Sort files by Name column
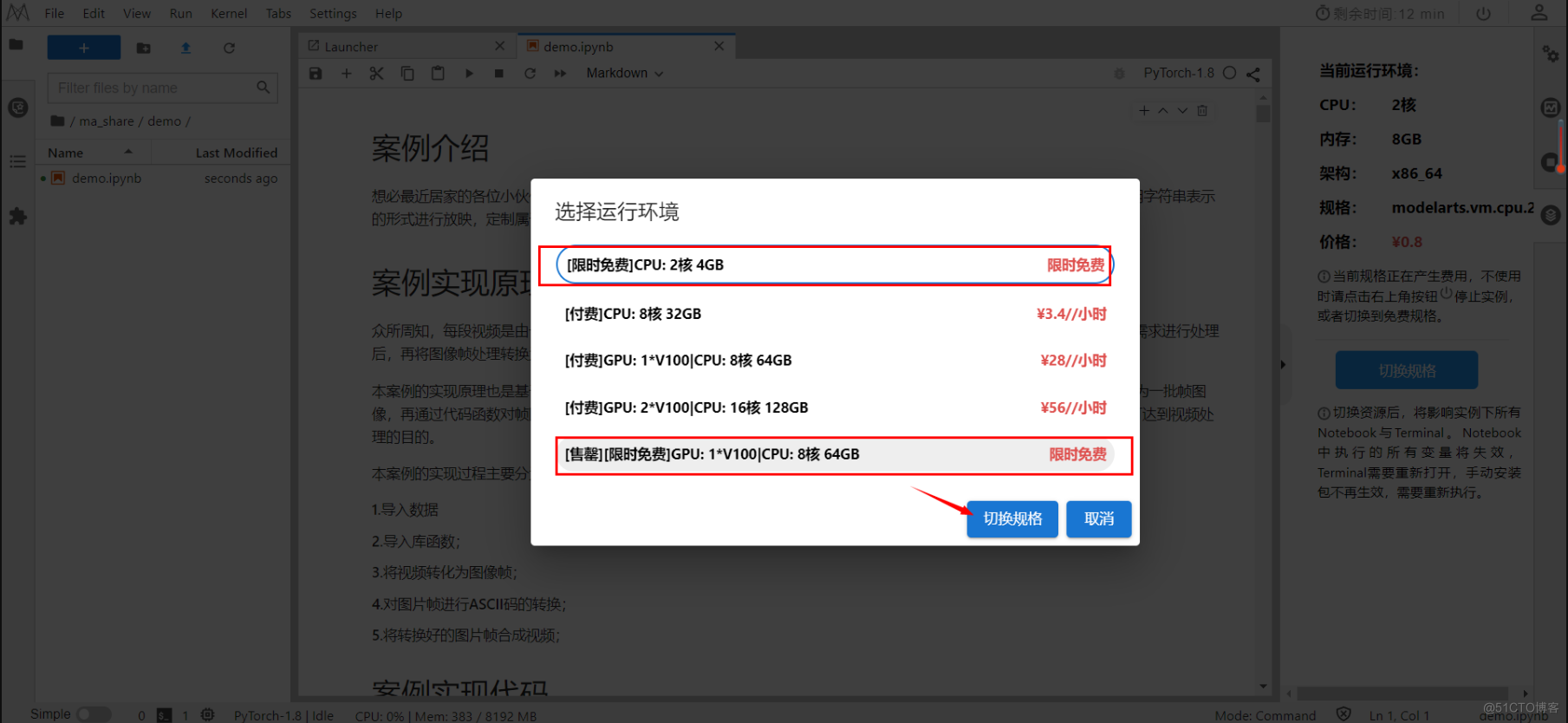This screenshot has height=723, width=1568. [91, 153]
